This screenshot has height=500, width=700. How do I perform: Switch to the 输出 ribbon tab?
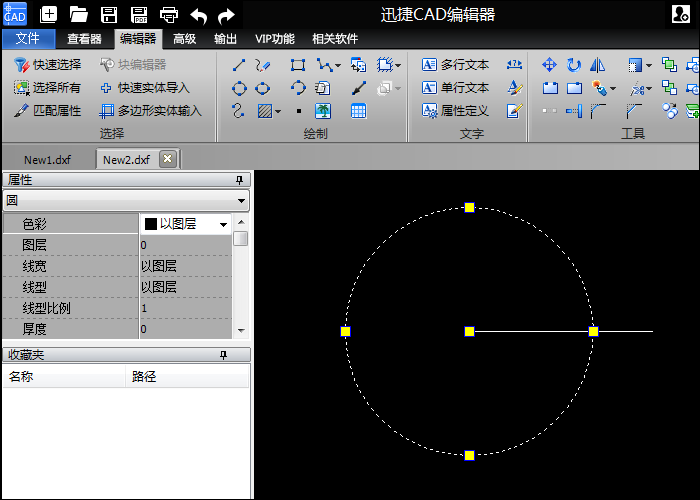(x=225, y=39)
